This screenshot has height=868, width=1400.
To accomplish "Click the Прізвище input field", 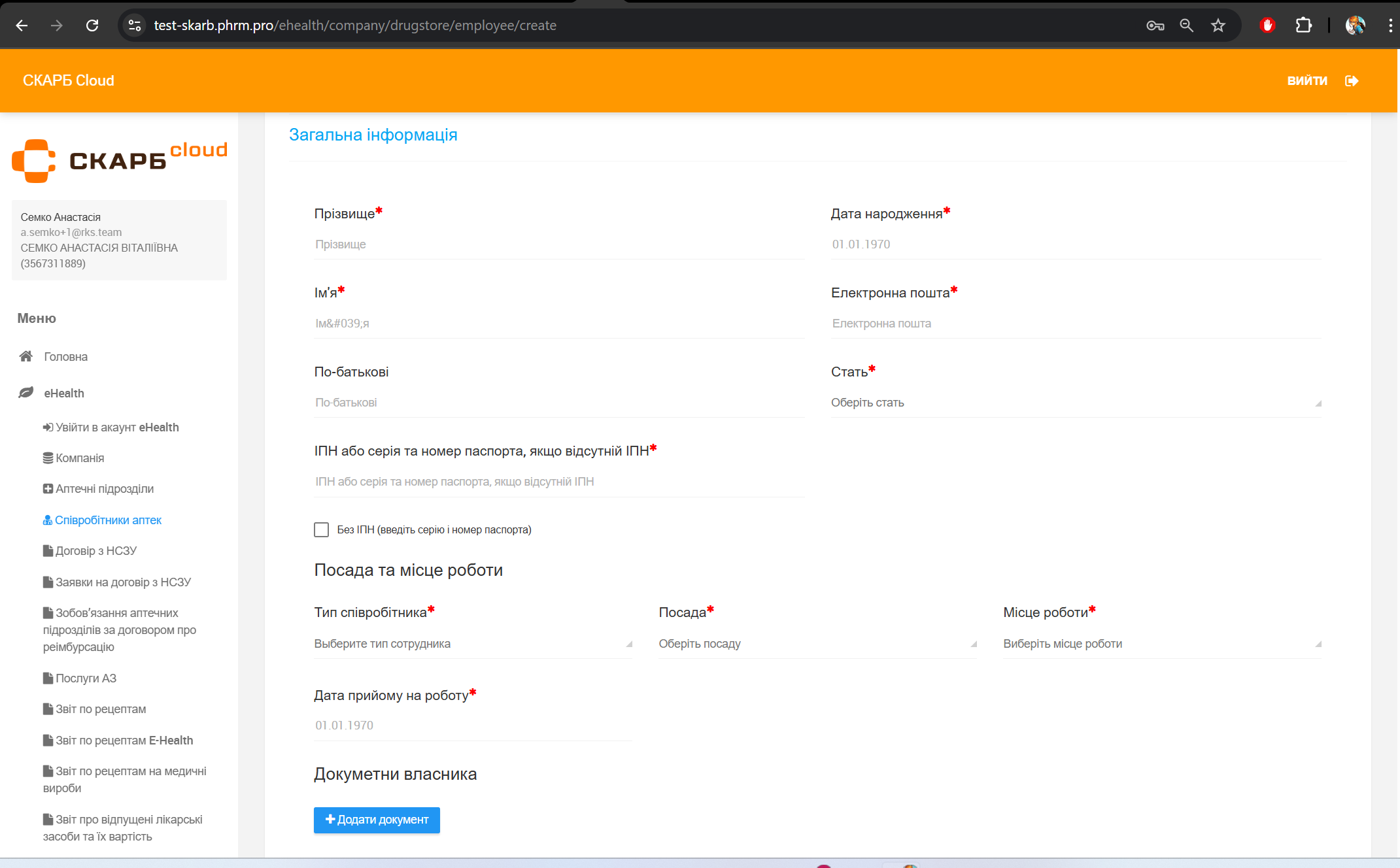I will 558,244.
